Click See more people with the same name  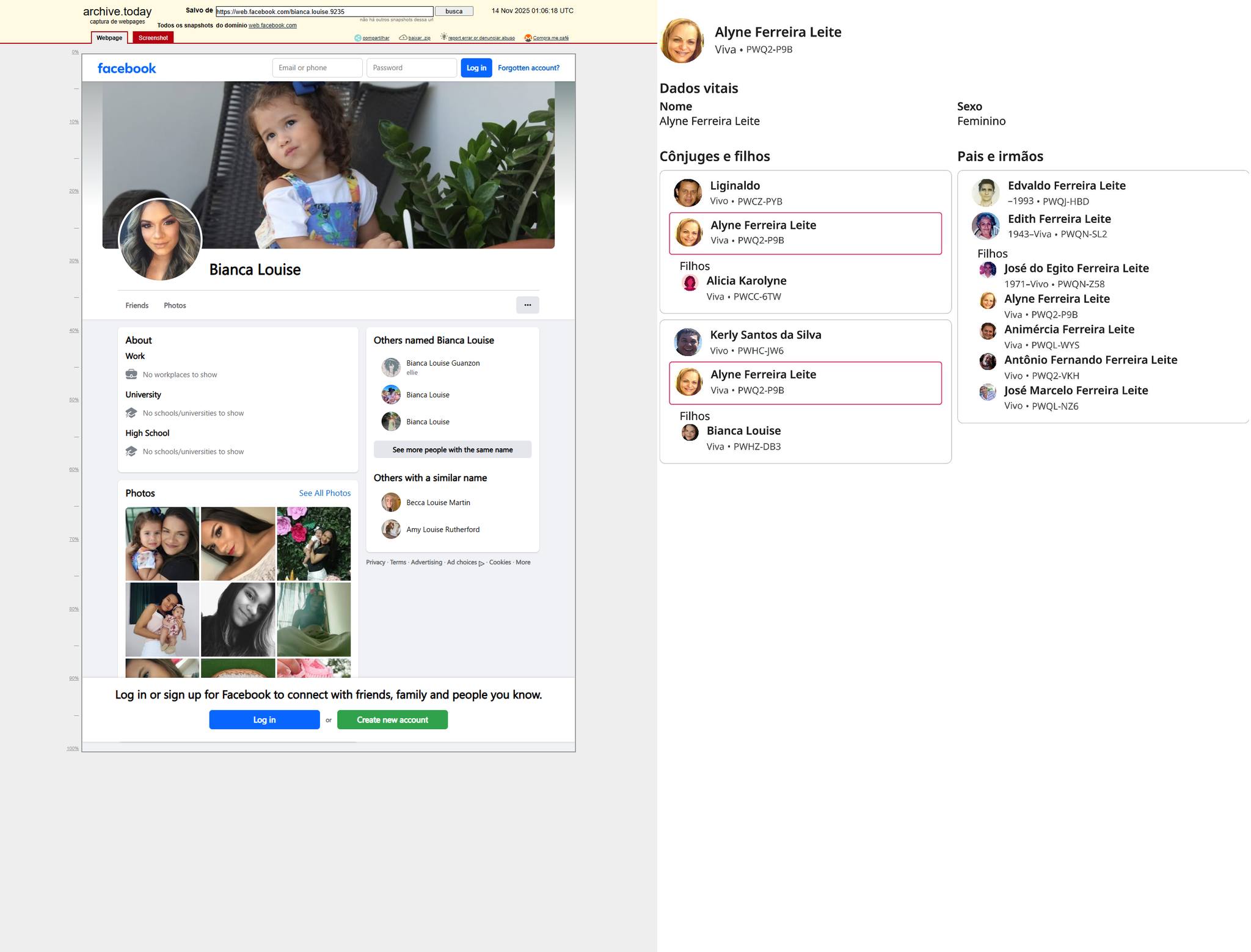(452, 450)
